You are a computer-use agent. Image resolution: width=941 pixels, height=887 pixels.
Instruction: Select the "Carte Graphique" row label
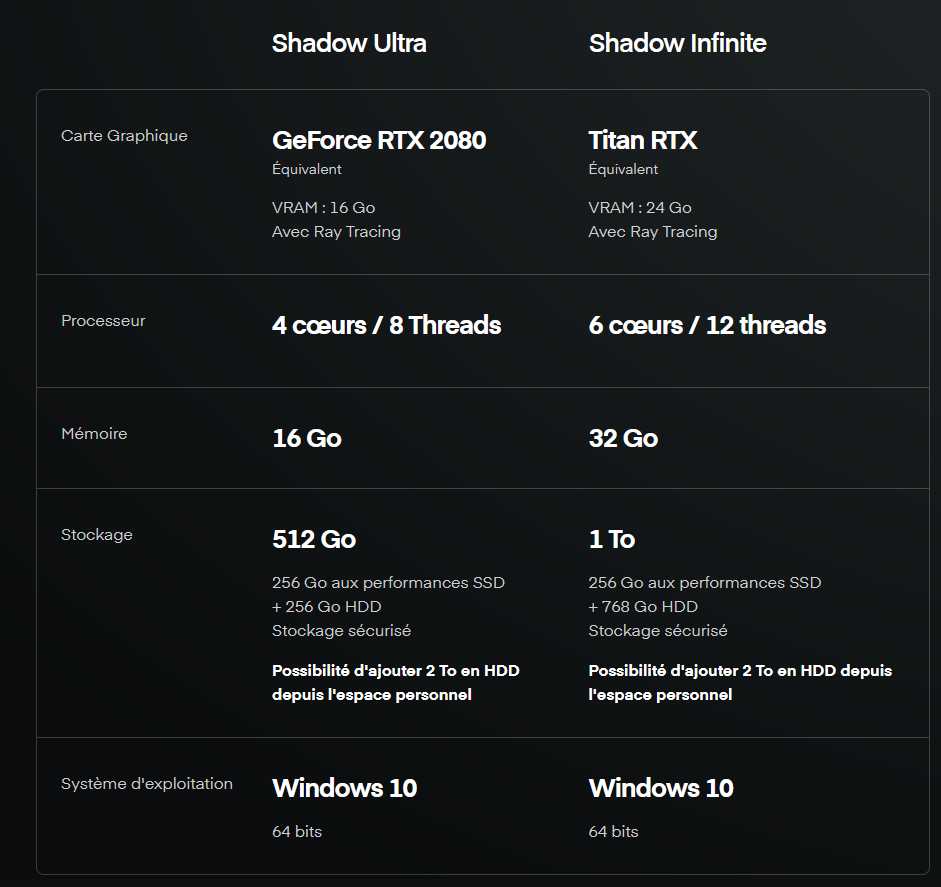point(124,136)
